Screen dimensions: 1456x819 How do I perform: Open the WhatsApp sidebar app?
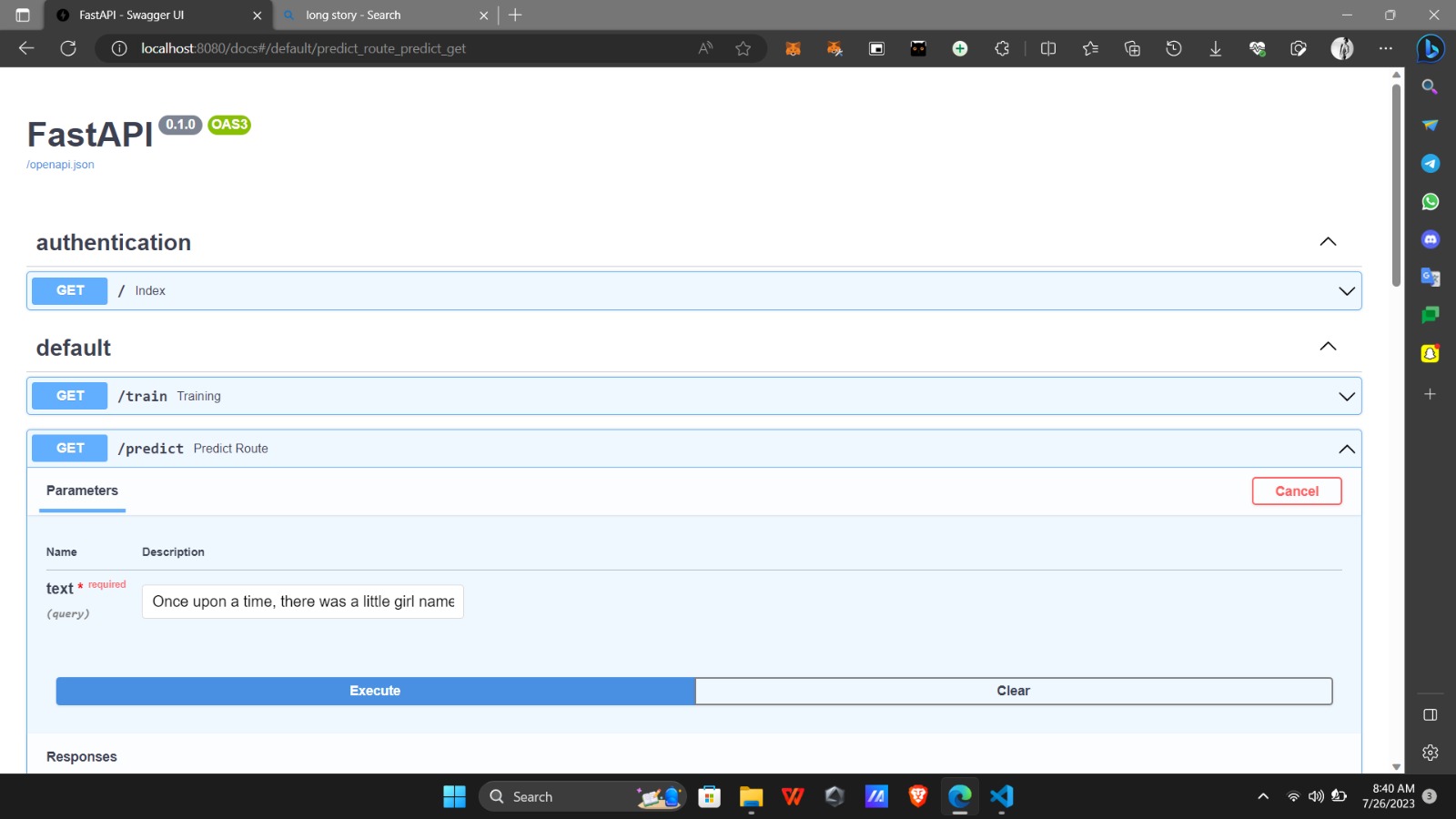[1431, 201]
